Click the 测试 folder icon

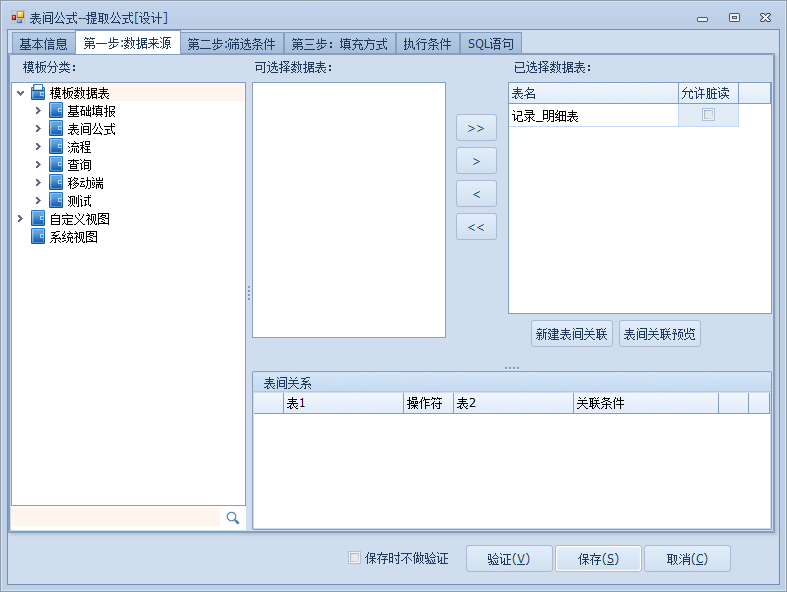56,201
